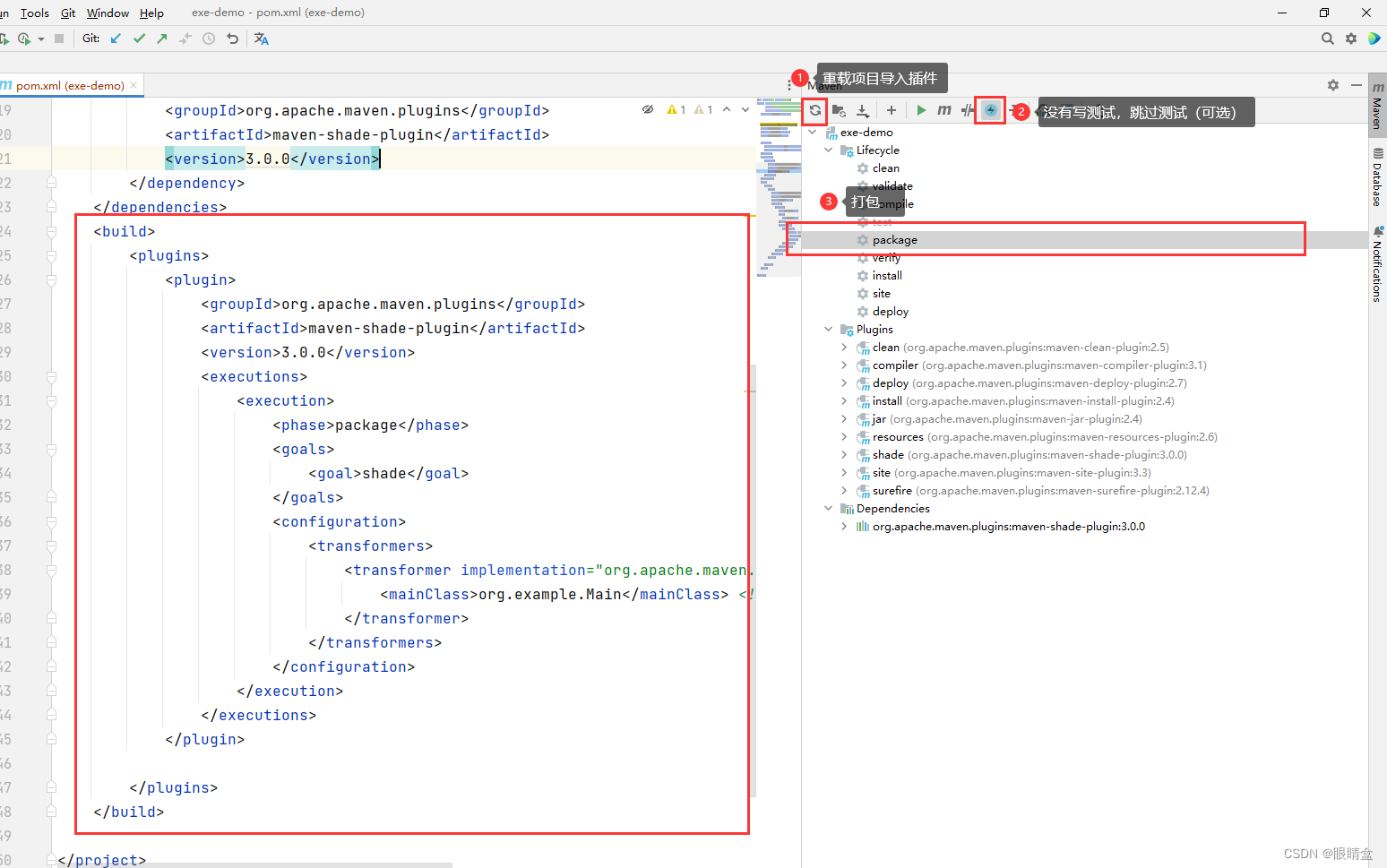The image size is (1387, 868).
Task: Fold the <configuration> block in gutter
Action: [x=51, y=521]
